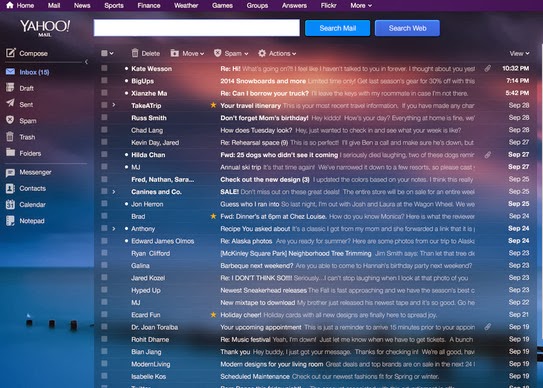The width and height of the screenshot is (543, 388).
Task: Click the Delete trash icon in toolbar
Action: coord(135,53)
